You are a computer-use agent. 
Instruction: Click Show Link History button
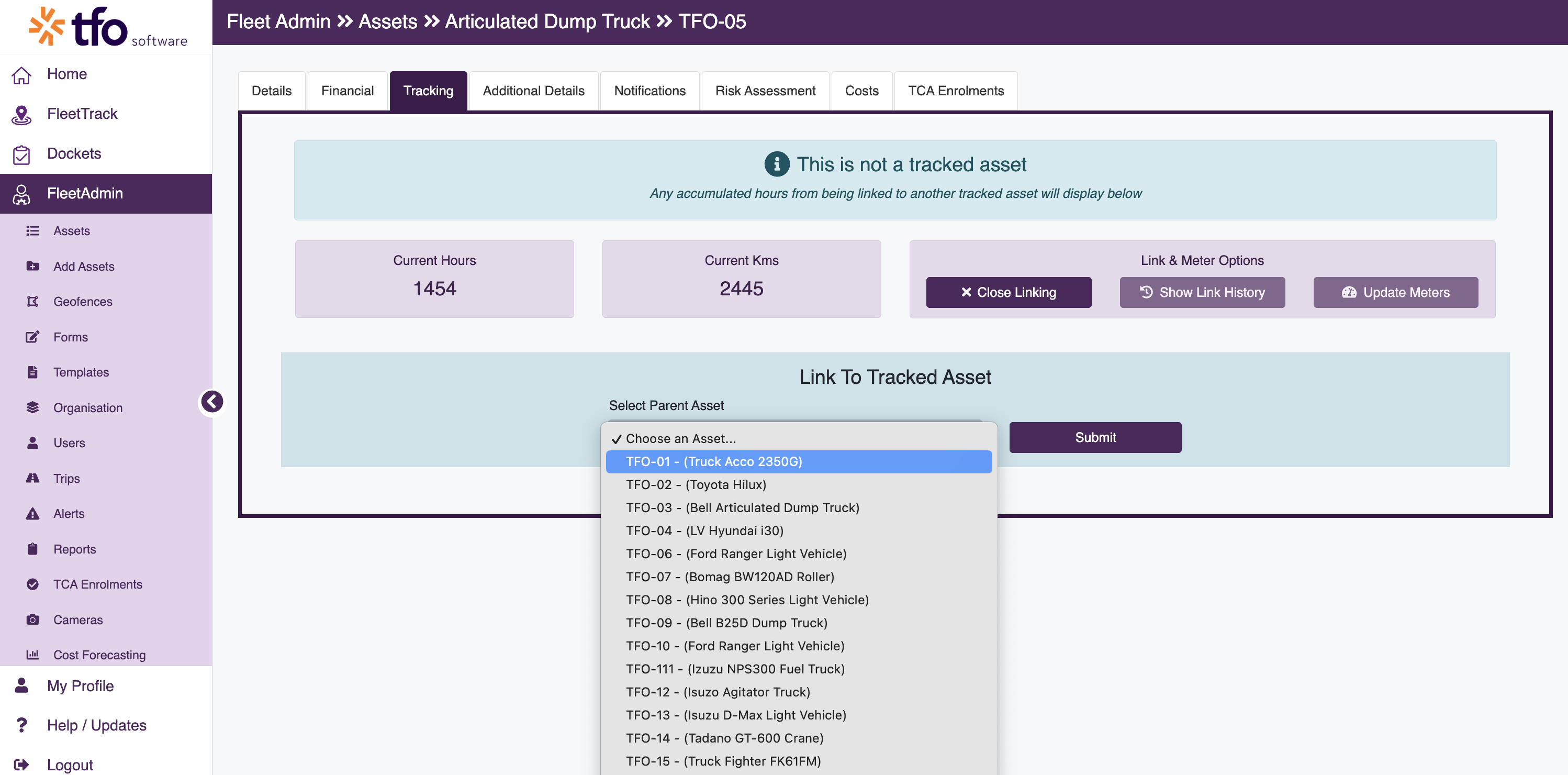click(1202, 292)
